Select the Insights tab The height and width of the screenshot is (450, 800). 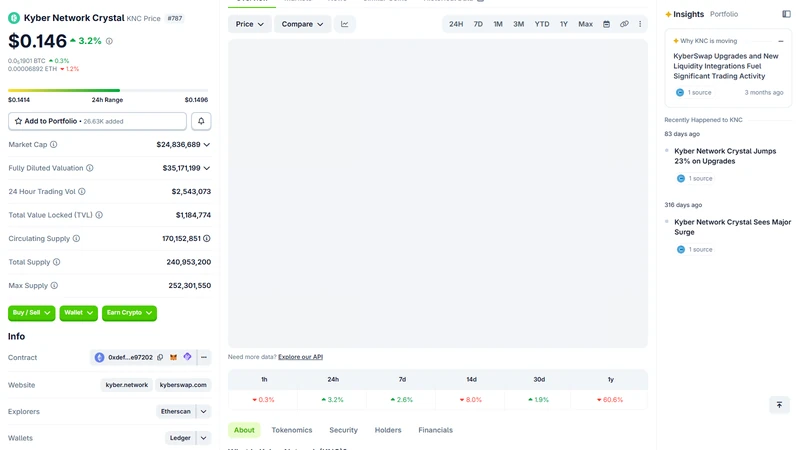tap(684, 14)
